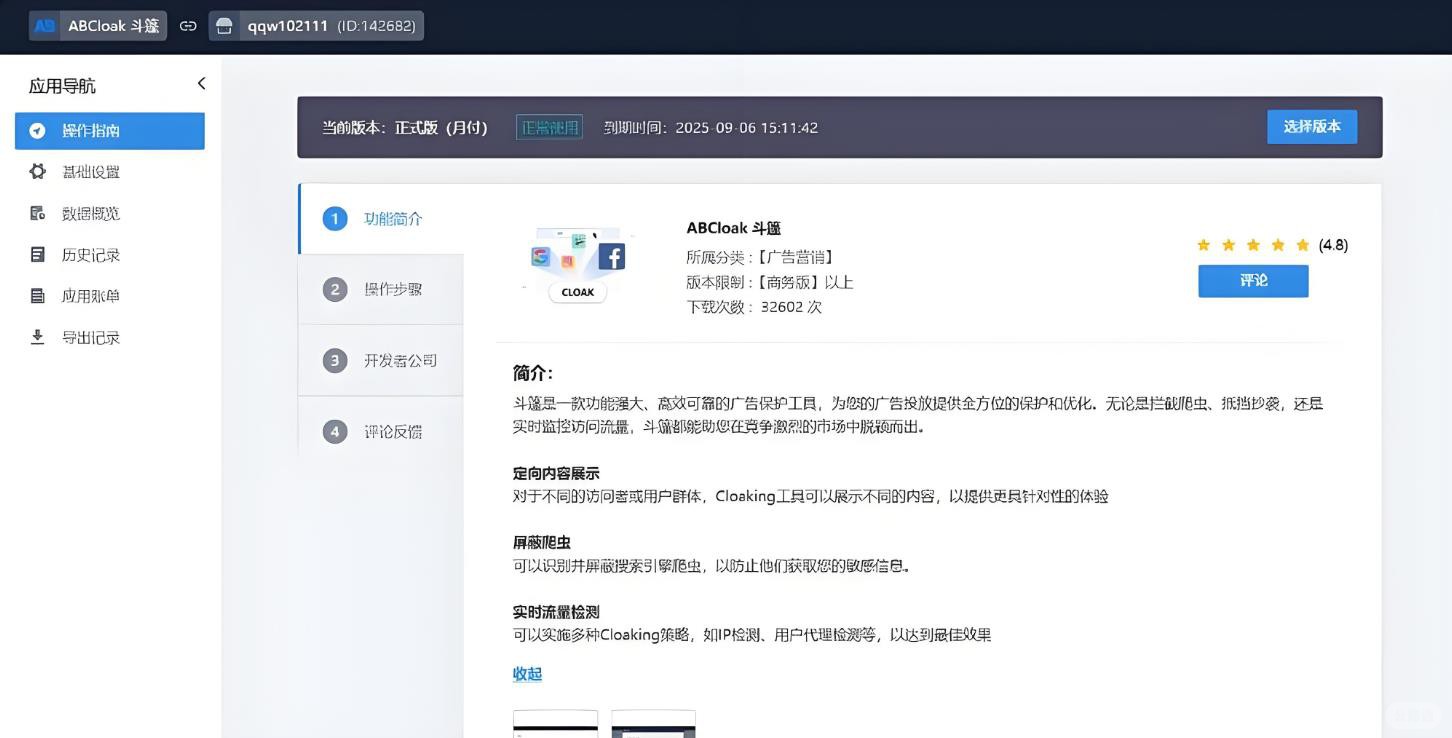Click the 到期时间 2025-09-06 text
This screenshot has height=738, width=1452.
711,128
